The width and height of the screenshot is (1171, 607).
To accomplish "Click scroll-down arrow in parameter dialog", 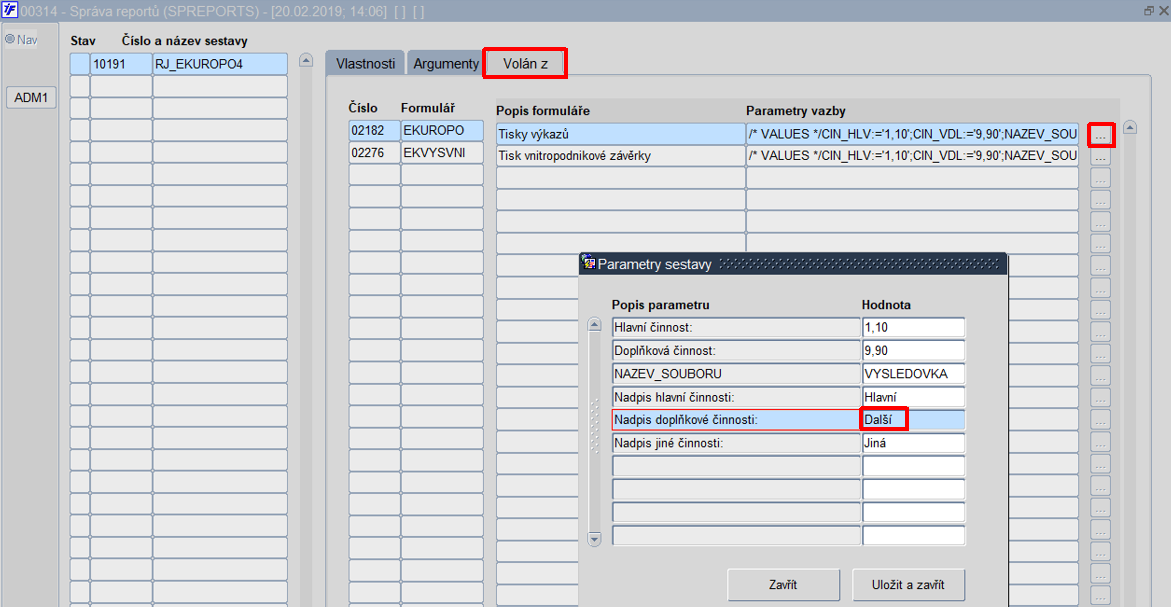I will click(594, 539).
